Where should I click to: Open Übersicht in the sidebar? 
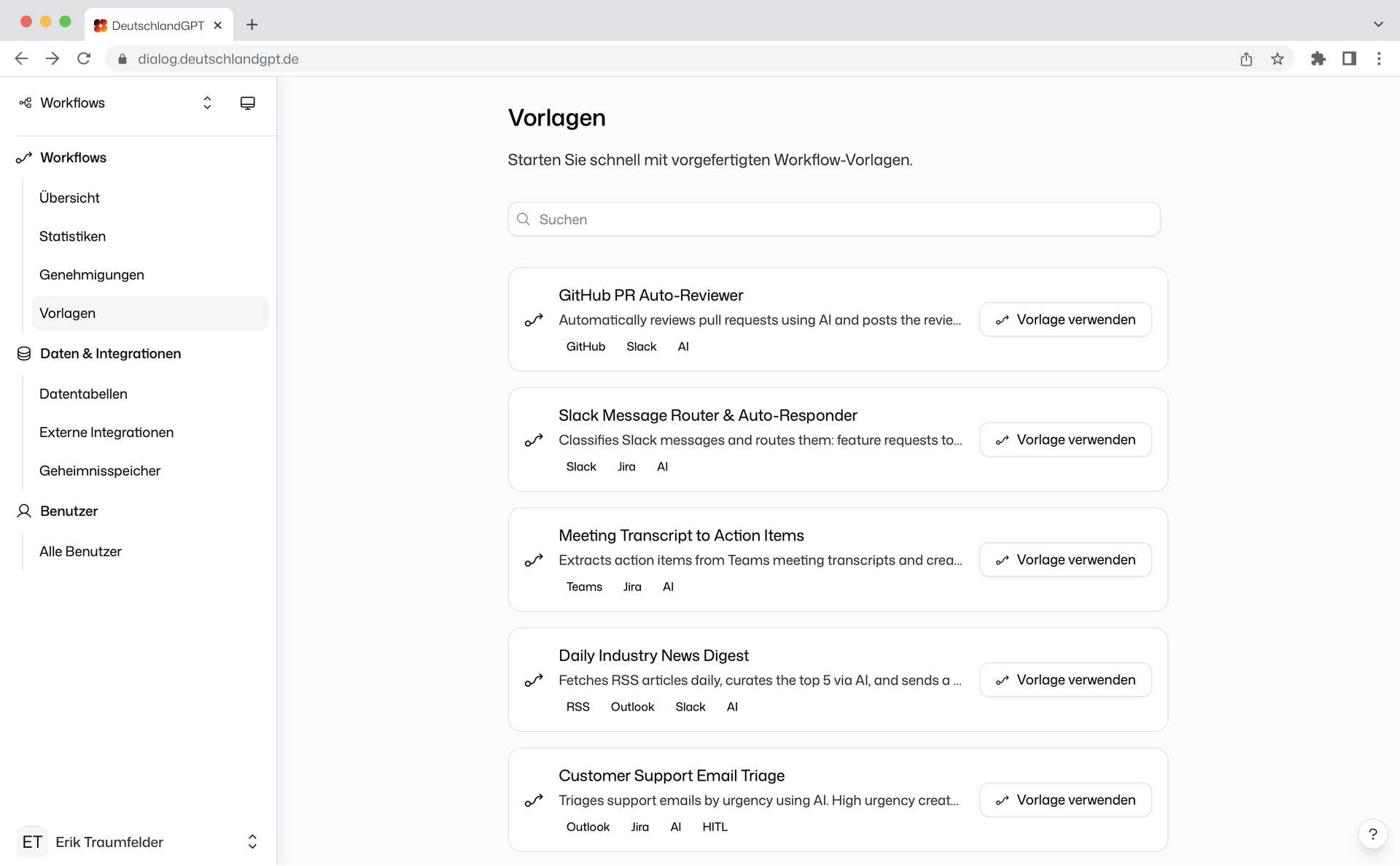pyautogui.click(x=149, y=198)
